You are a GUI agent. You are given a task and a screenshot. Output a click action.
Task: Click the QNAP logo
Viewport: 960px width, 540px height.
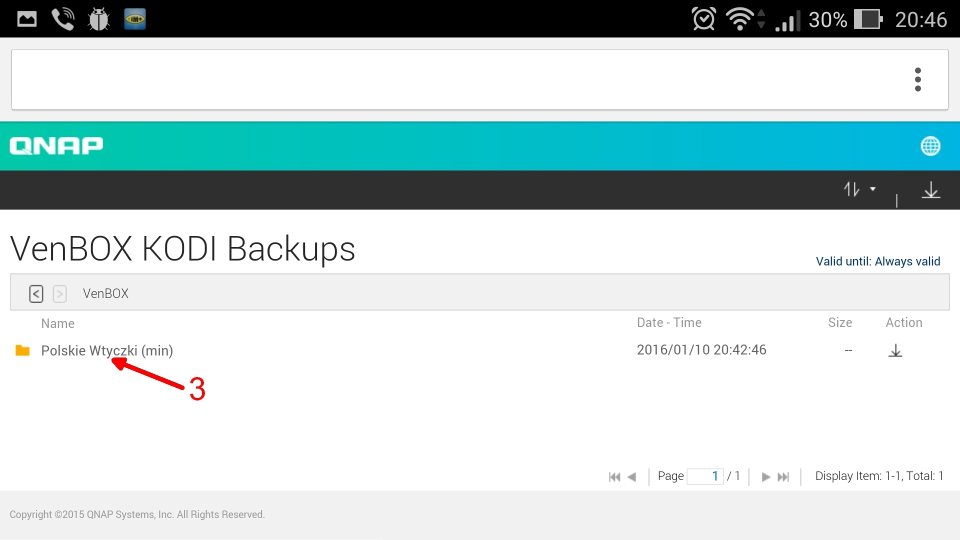[x=56, y=146]
